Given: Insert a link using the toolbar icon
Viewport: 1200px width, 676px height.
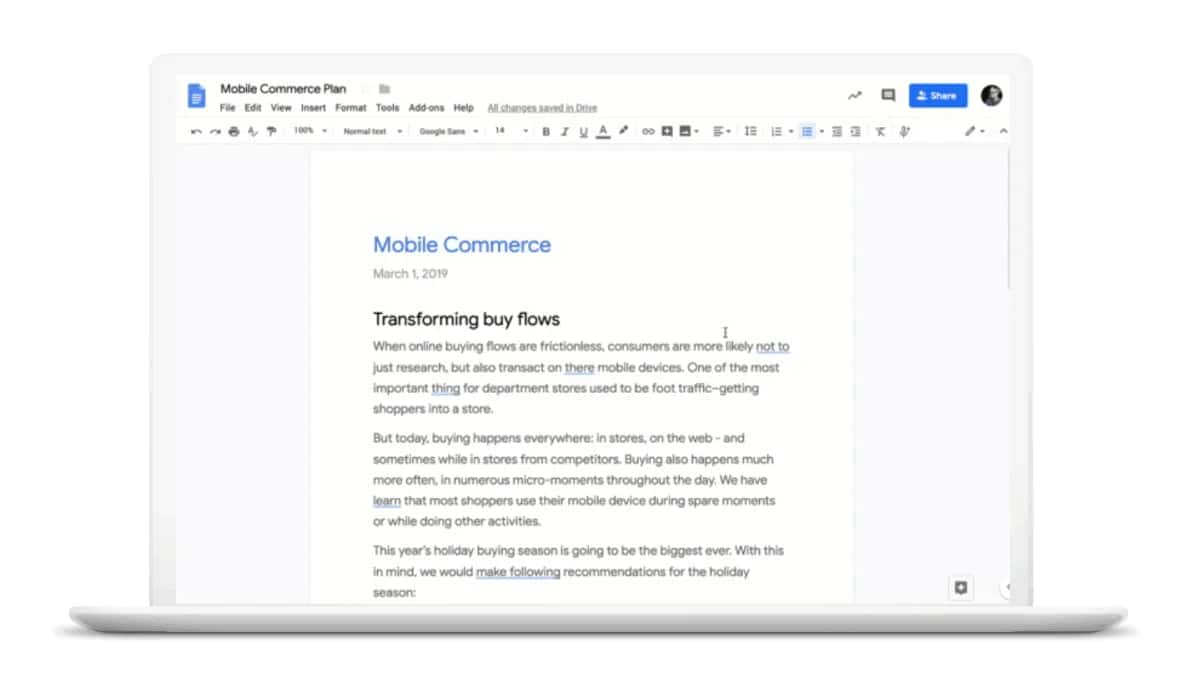Looking at the screenshot, I should coord(648,131).
